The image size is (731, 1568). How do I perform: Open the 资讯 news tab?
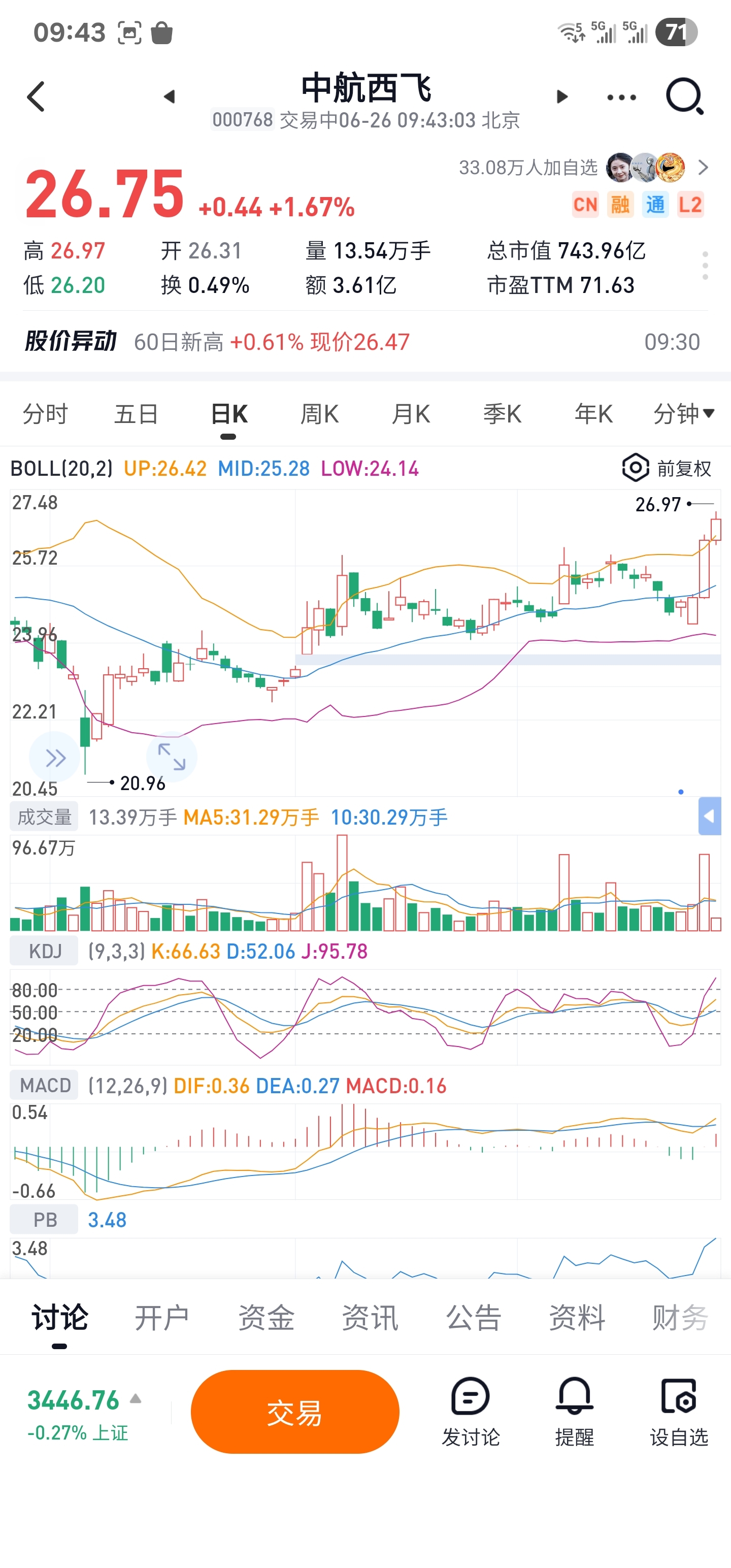click(x=370, y=1318)
